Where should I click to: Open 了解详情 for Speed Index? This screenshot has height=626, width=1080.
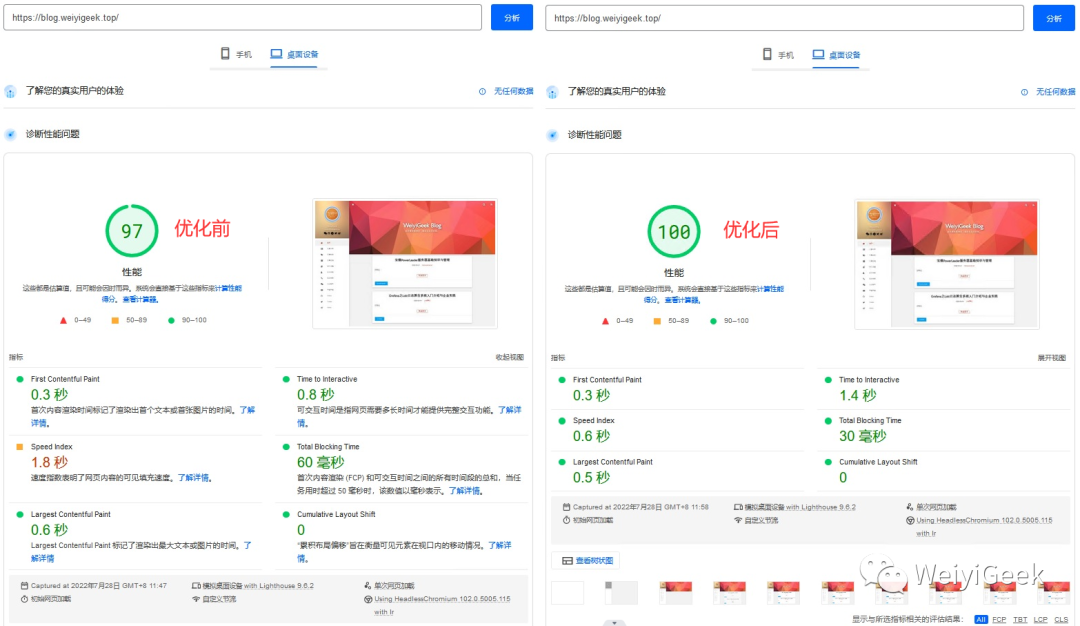(x=194, y=477)
